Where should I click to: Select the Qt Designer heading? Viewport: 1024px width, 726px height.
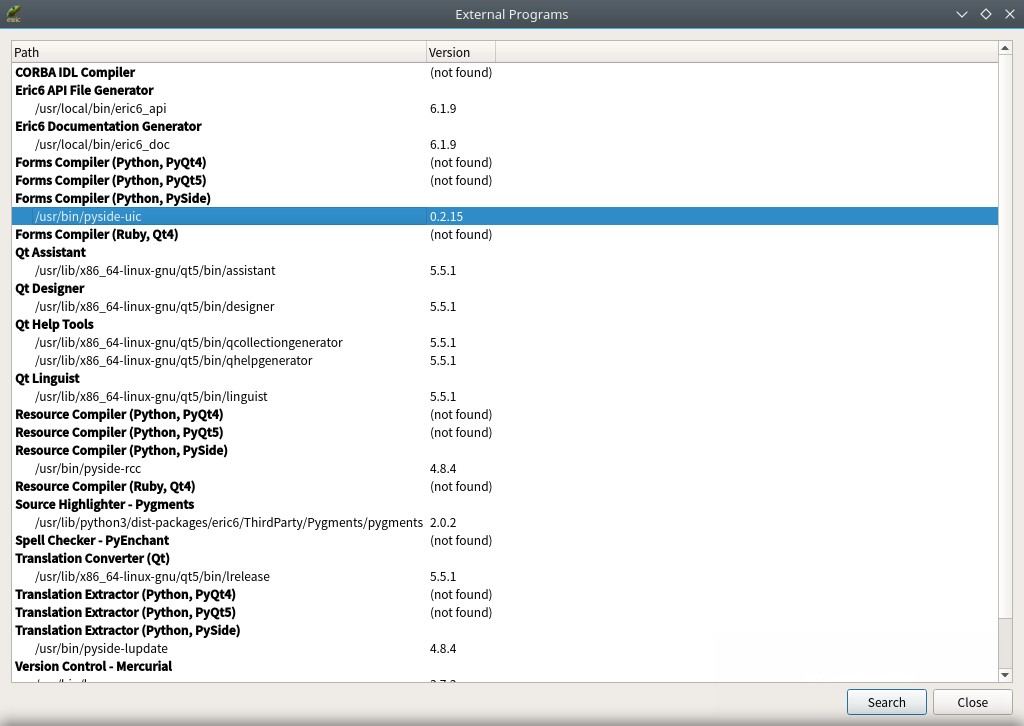point(505,289)
